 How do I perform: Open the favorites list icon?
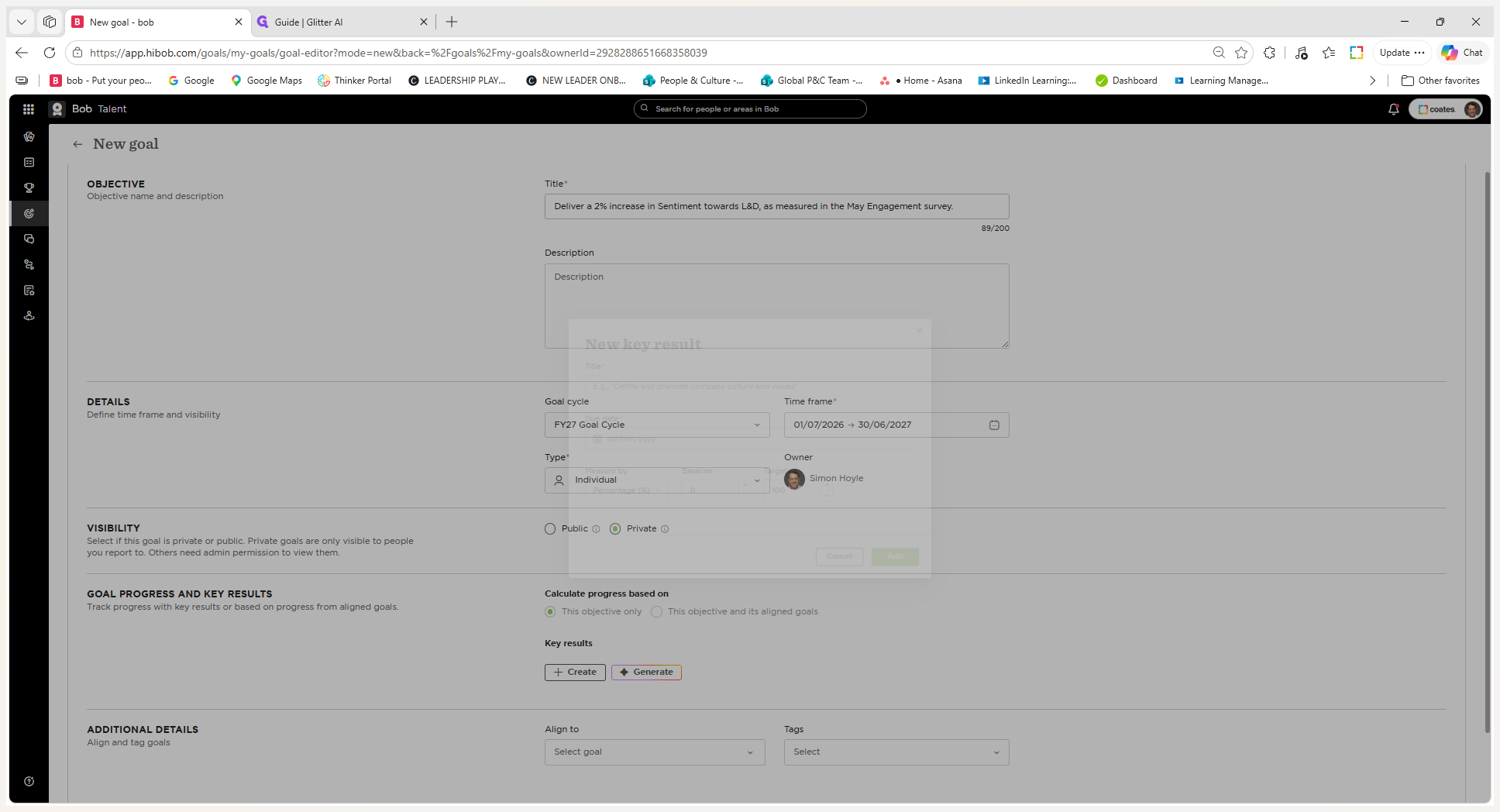pos(1329,53)
